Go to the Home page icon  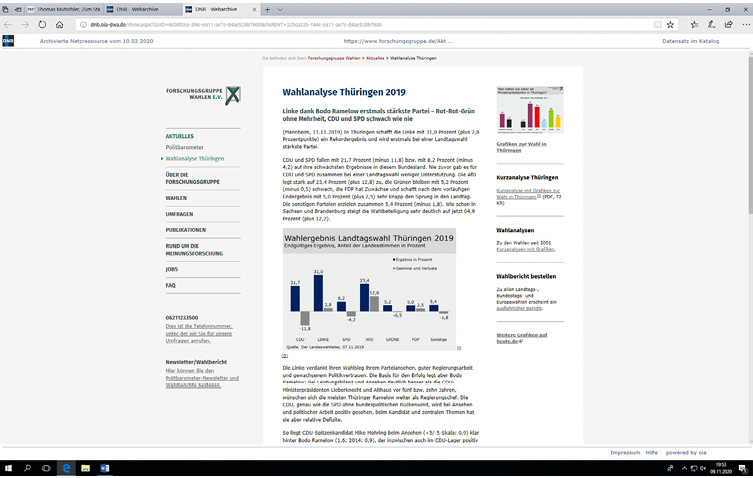pos(60,25)
